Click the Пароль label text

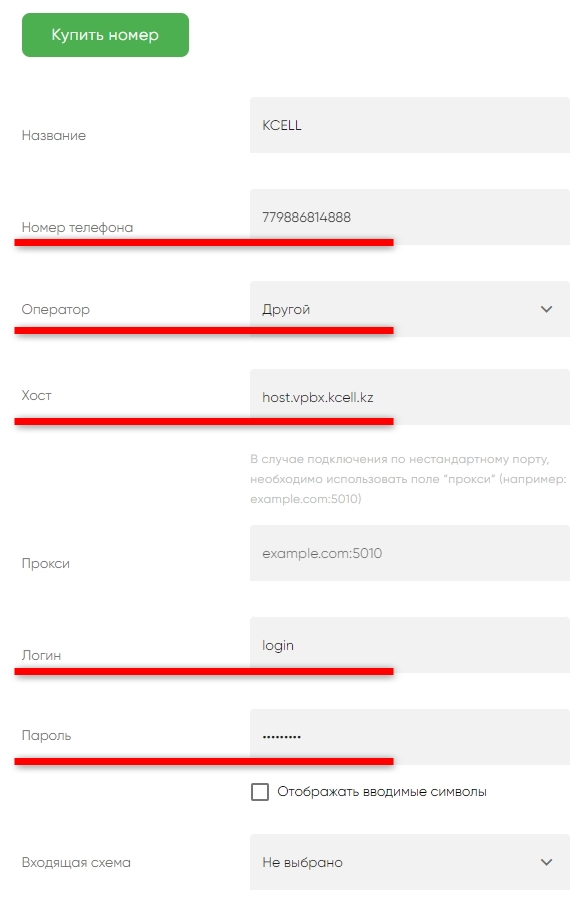pyautogui.click(x=46, y=735)
